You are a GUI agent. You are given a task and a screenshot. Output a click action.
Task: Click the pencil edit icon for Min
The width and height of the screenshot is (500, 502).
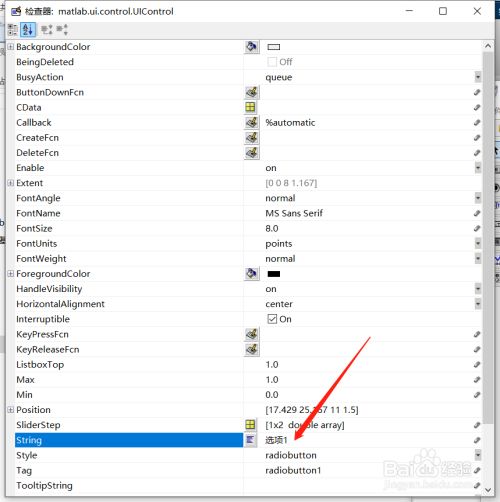tap(477, 395)
